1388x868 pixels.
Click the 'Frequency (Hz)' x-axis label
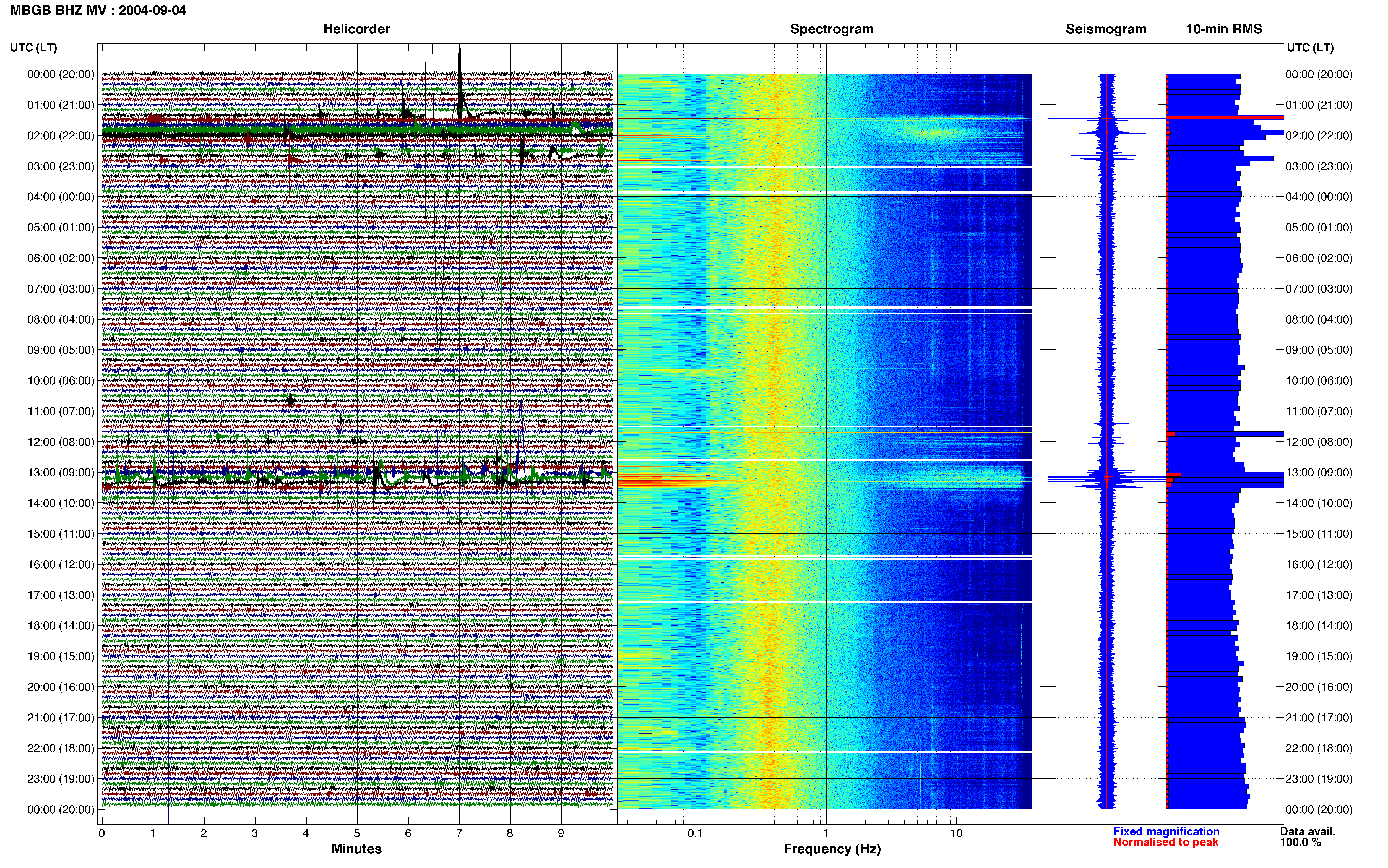832,849
